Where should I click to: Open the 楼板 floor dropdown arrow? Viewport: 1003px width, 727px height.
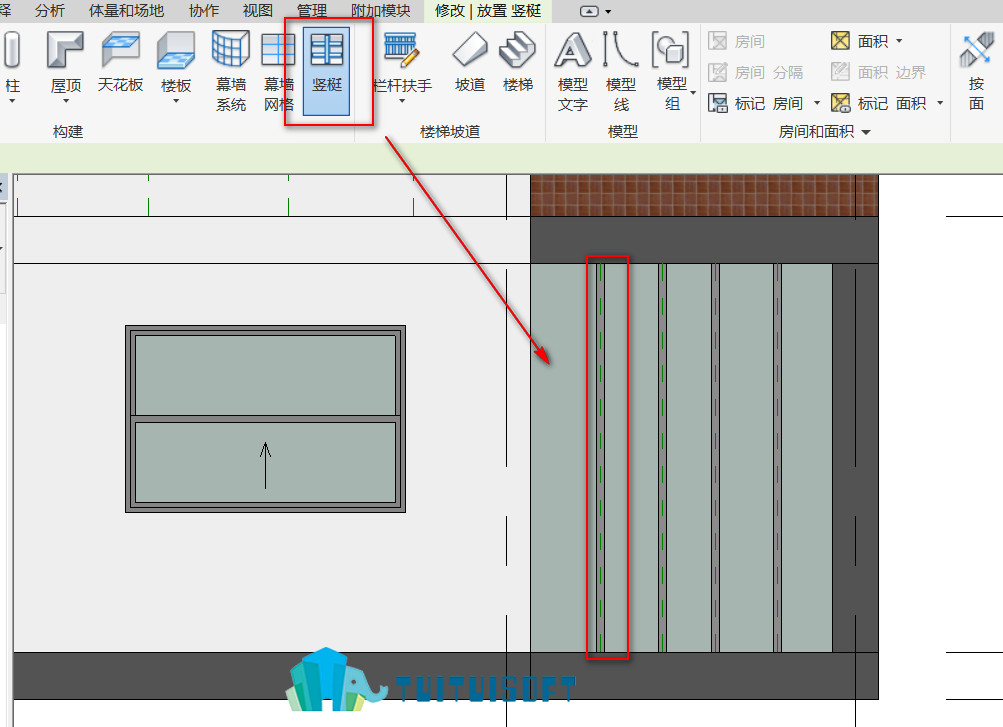pos(176,100)
